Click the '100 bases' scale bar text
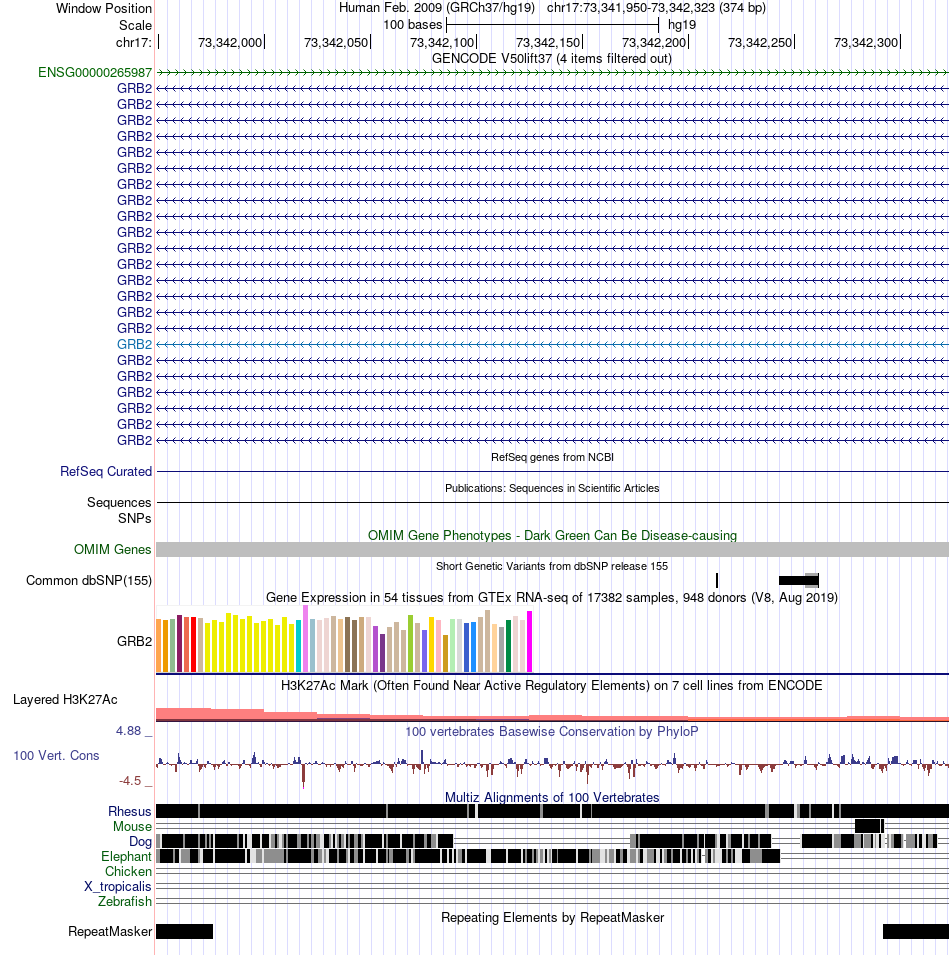The height and width of the screenshot is (955, 950). (412, 25)
